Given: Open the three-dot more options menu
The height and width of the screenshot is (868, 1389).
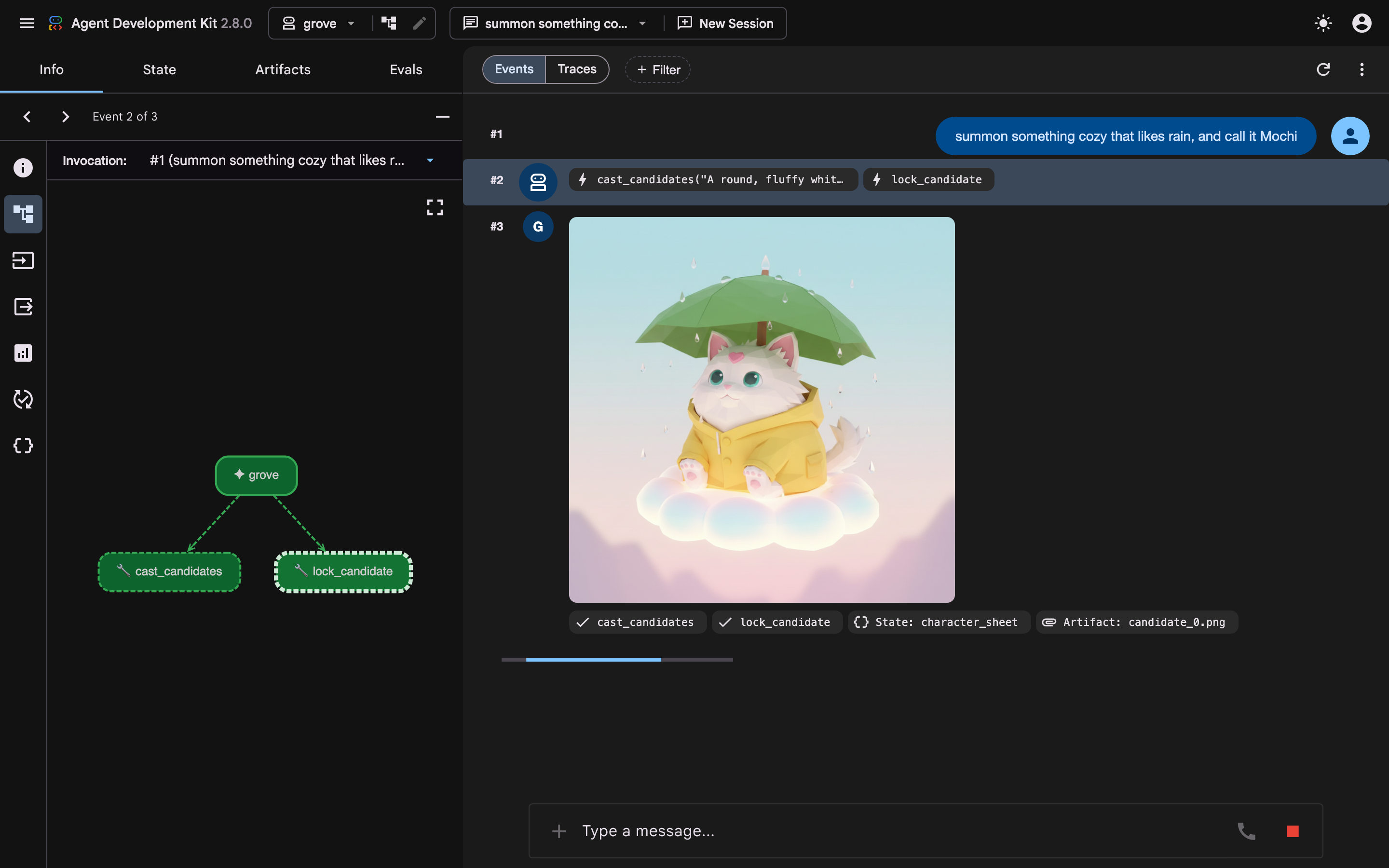Looking at the screenshot, I should click(1362, 69).
